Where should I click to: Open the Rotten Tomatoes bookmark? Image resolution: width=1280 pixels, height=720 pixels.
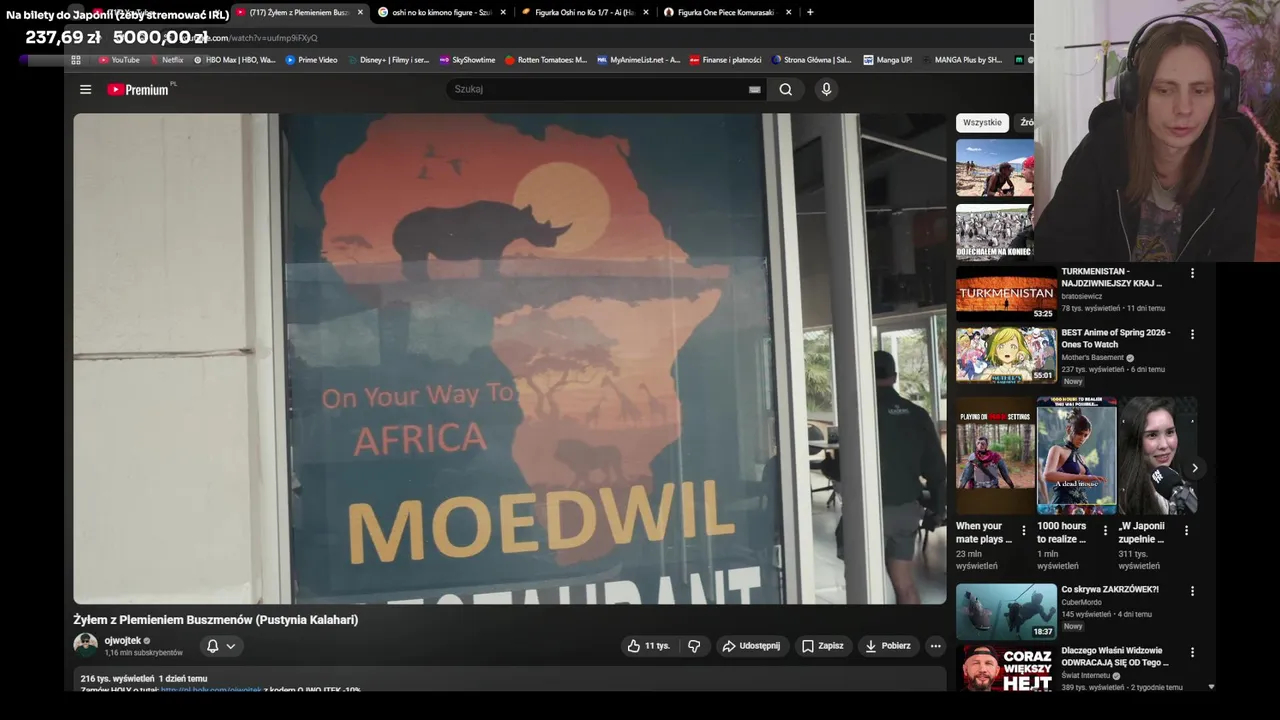tap(546, 60)
